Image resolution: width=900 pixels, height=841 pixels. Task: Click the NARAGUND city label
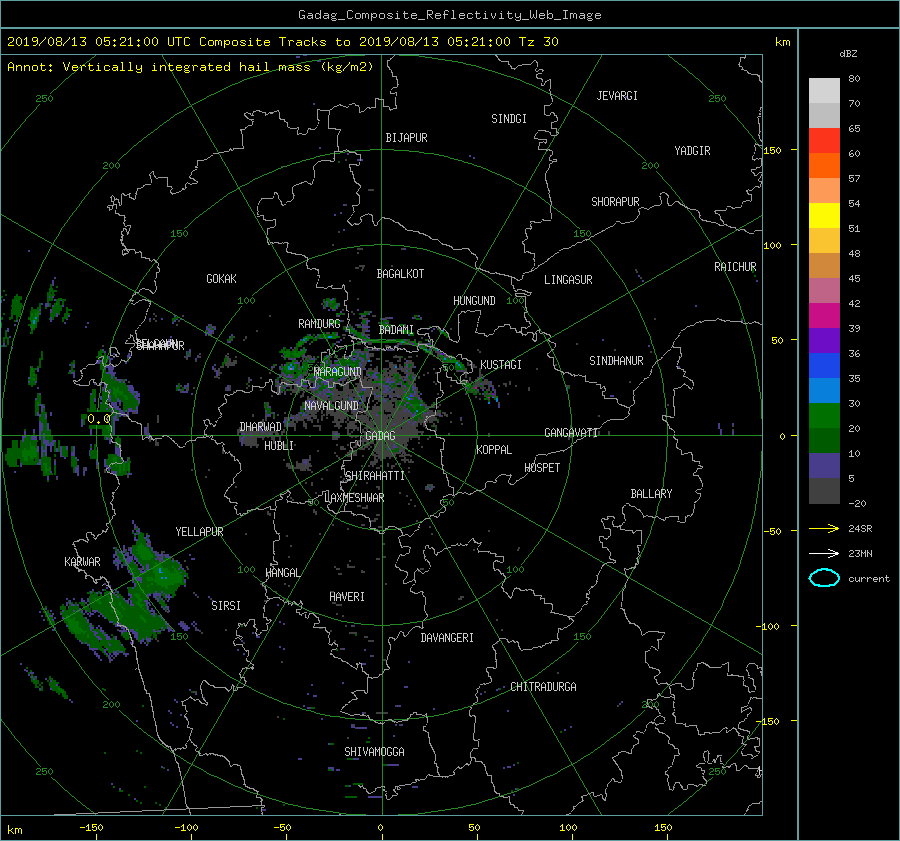pos(338,372)
